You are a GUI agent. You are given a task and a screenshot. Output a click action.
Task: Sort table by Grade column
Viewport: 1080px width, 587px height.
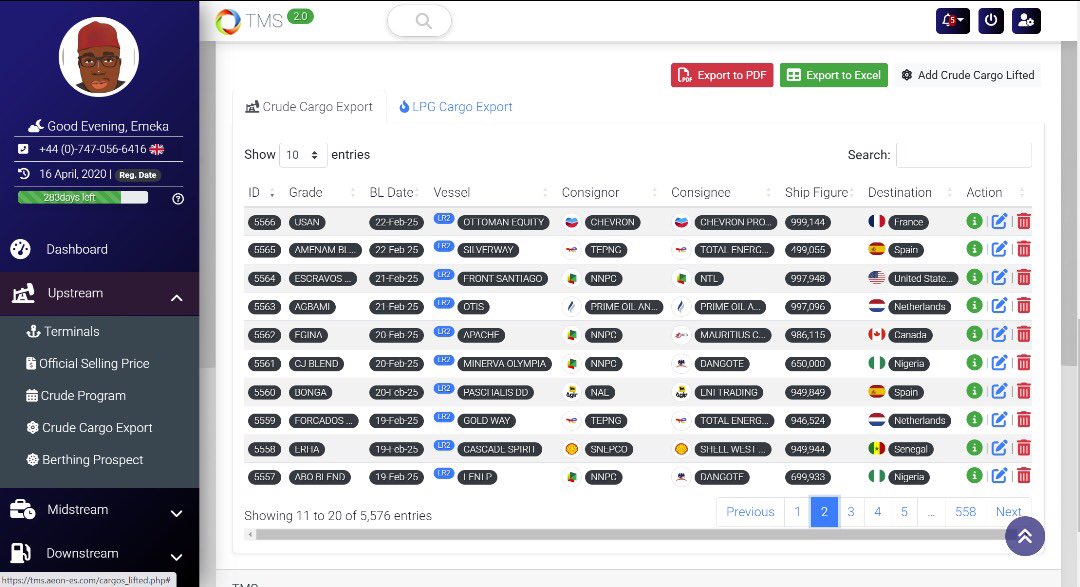pos(322,192)
